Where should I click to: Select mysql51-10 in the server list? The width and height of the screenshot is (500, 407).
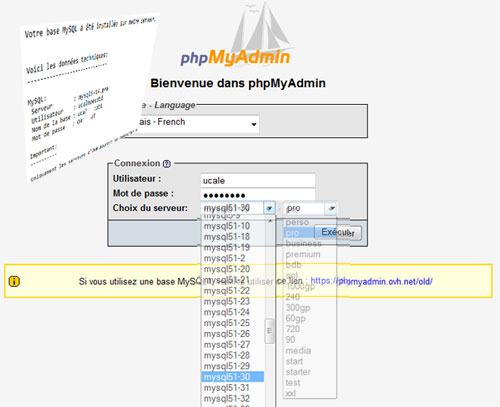[233, 226]
